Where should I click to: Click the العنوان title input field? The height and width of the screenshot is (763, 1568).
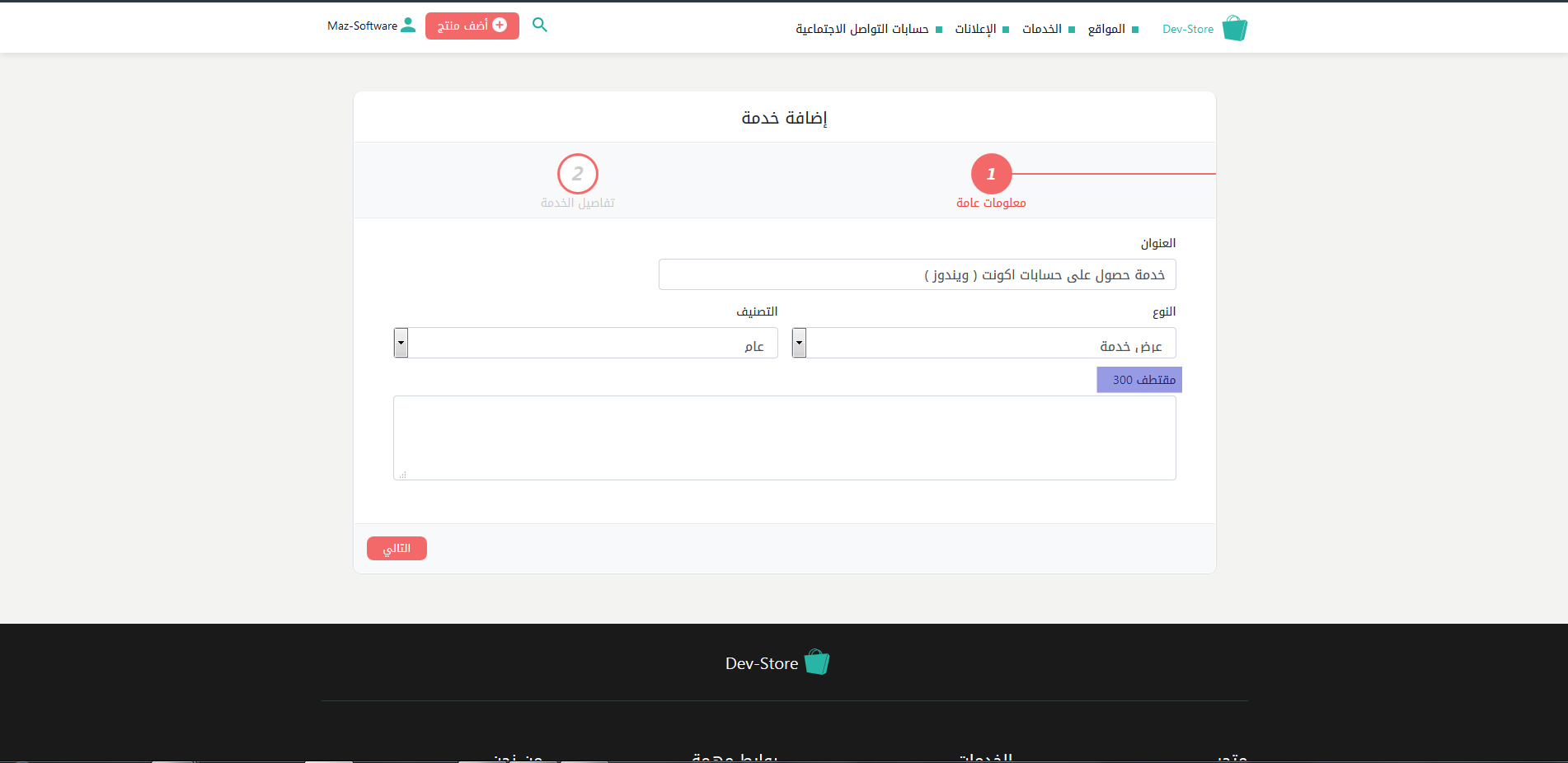[917, 274]
